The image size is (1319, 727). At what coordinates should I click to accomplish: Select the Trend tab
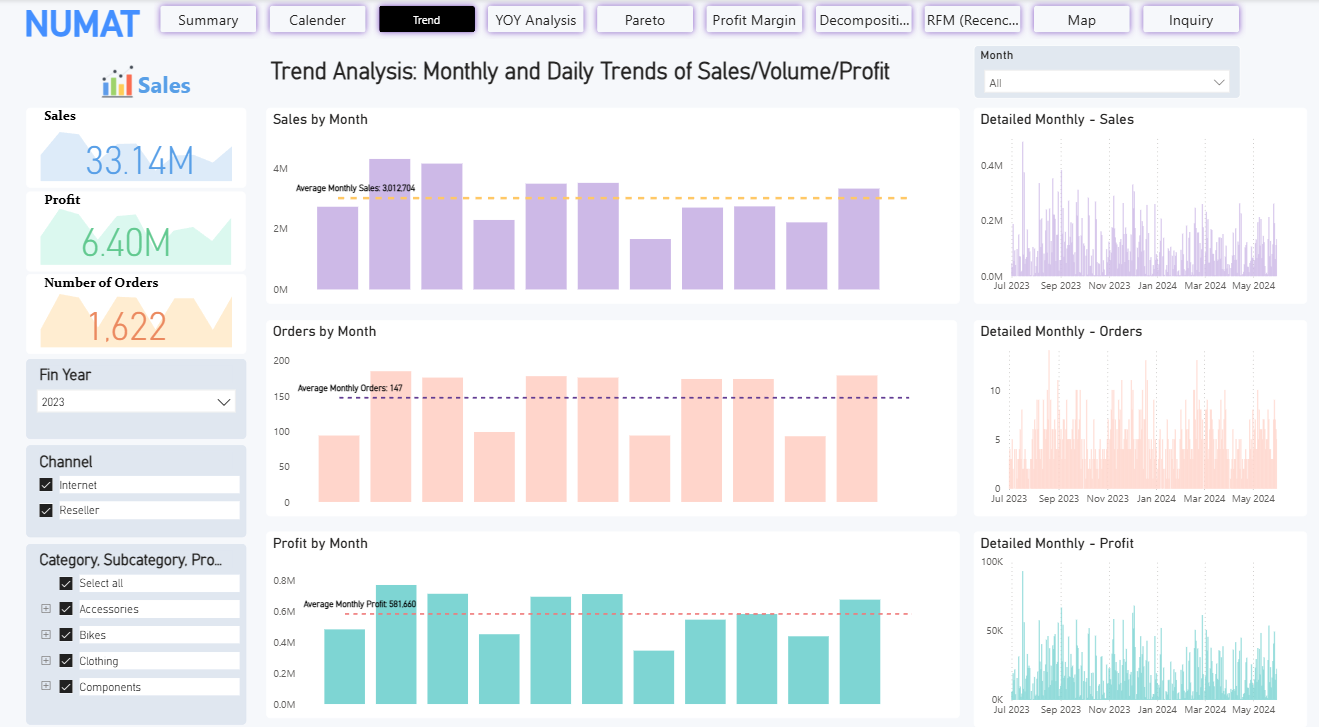tap(426, 19)
